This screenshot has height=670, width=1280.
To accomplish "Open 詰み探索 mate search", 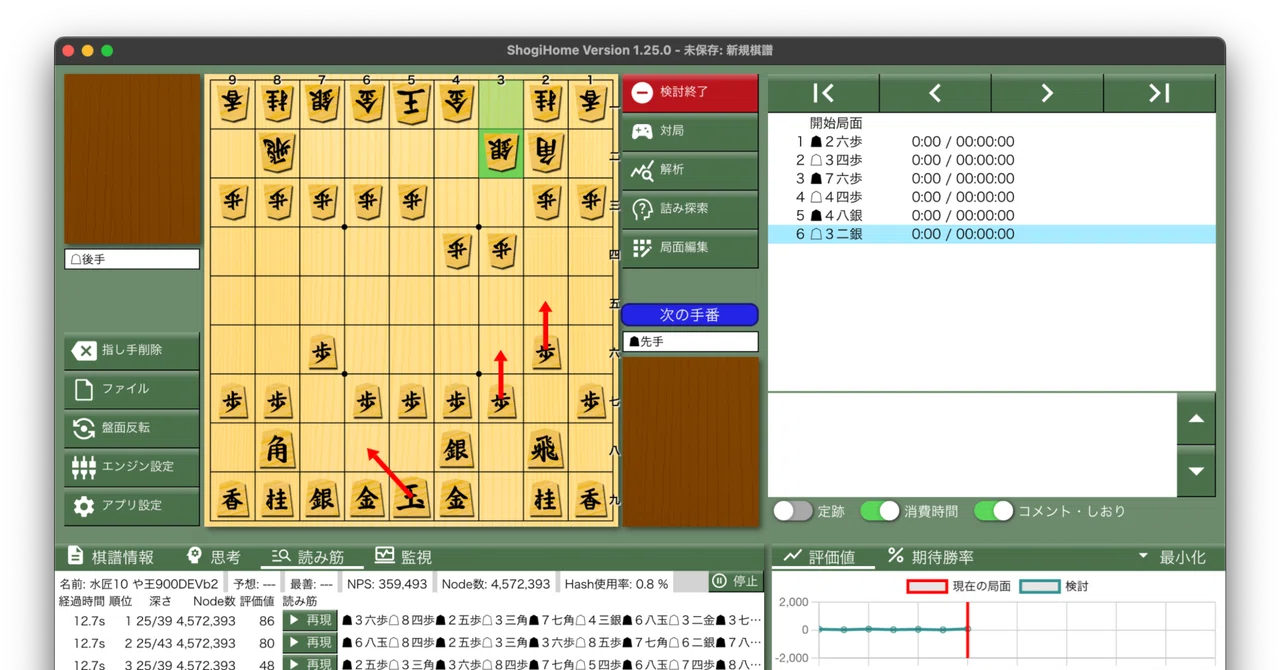I will coord(690,209).
